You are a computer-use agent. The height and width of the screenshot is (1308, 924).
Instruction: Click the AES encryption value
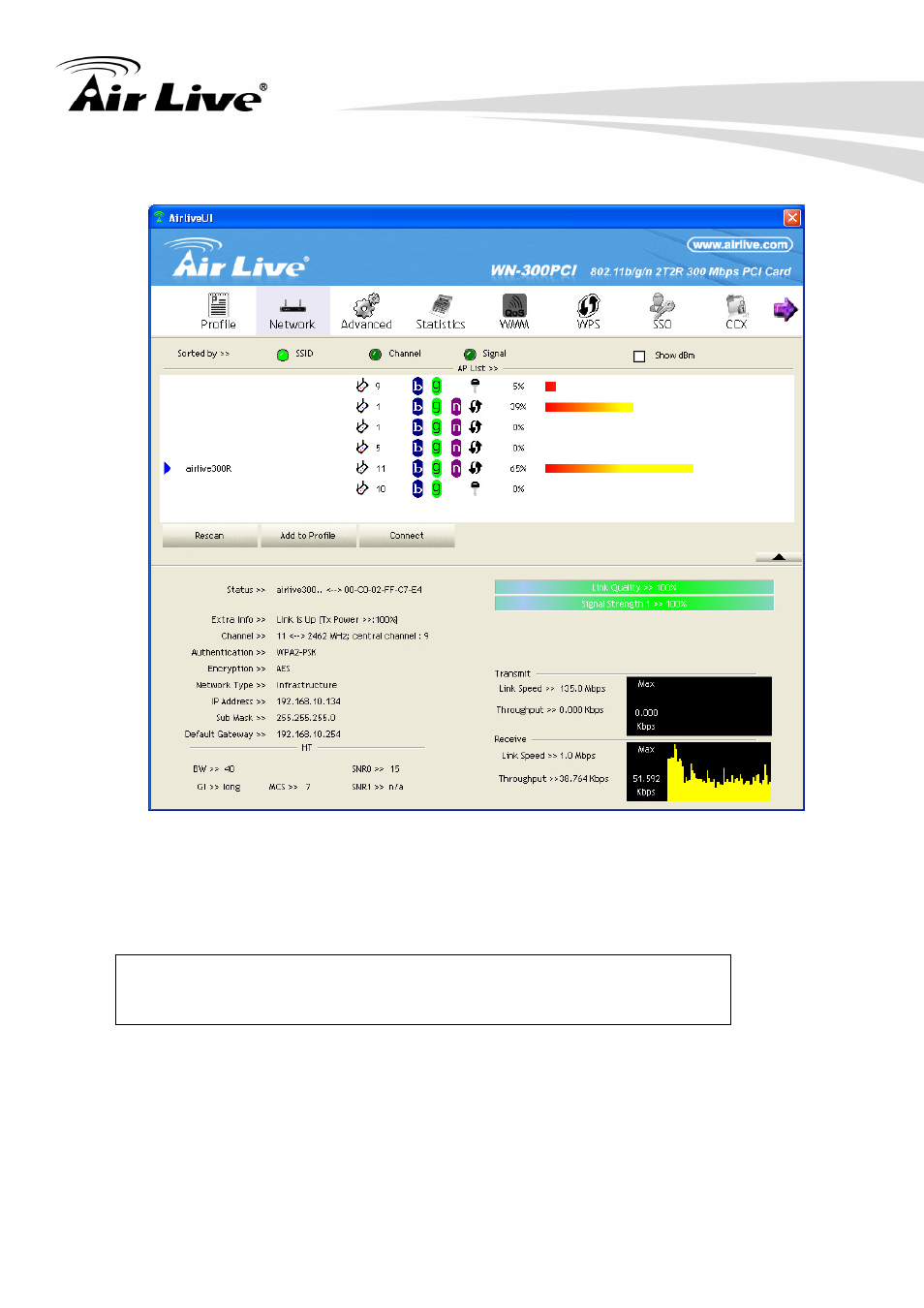pos(284,669)
